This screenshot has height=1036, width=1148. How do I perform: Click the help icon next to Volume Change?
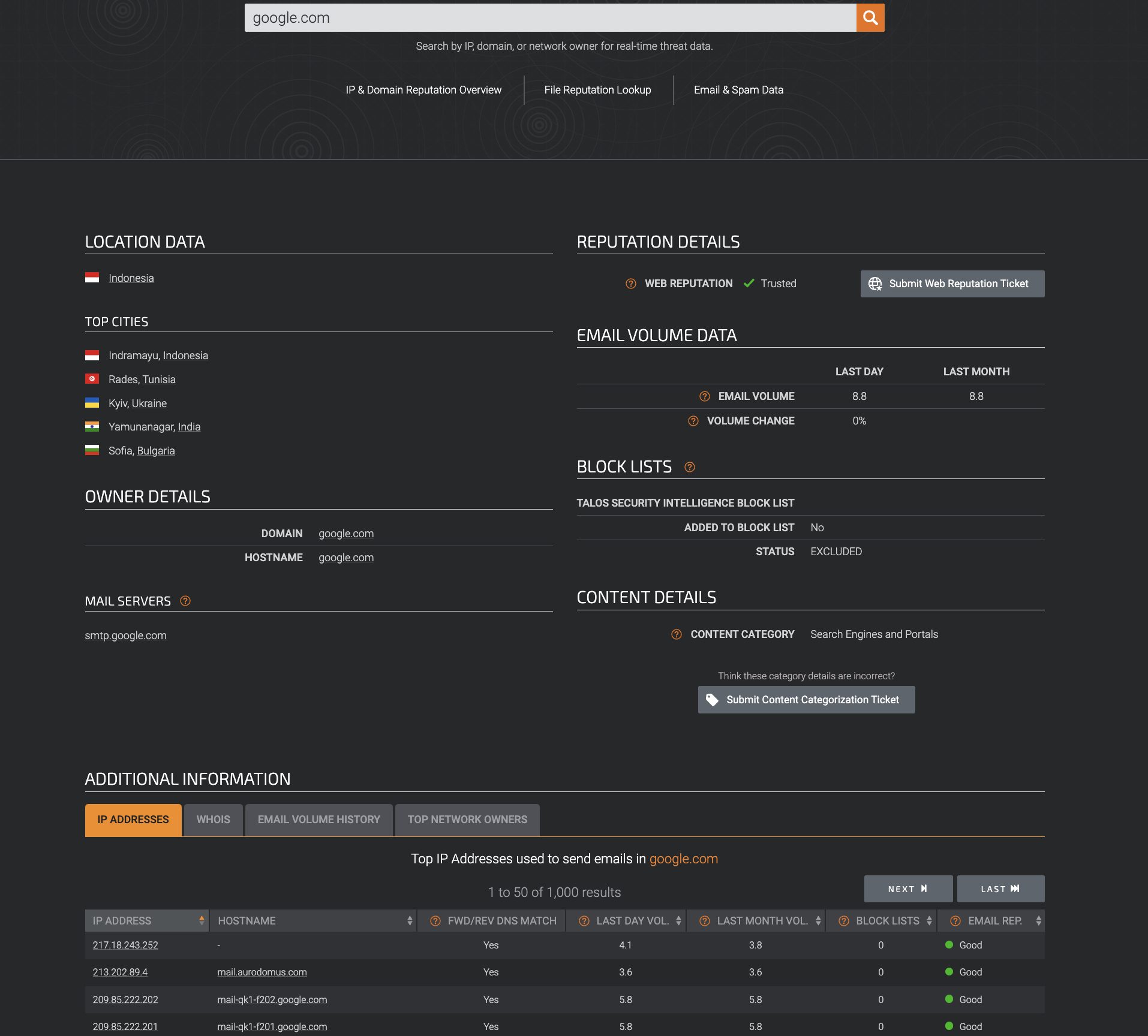coord(694,420)
